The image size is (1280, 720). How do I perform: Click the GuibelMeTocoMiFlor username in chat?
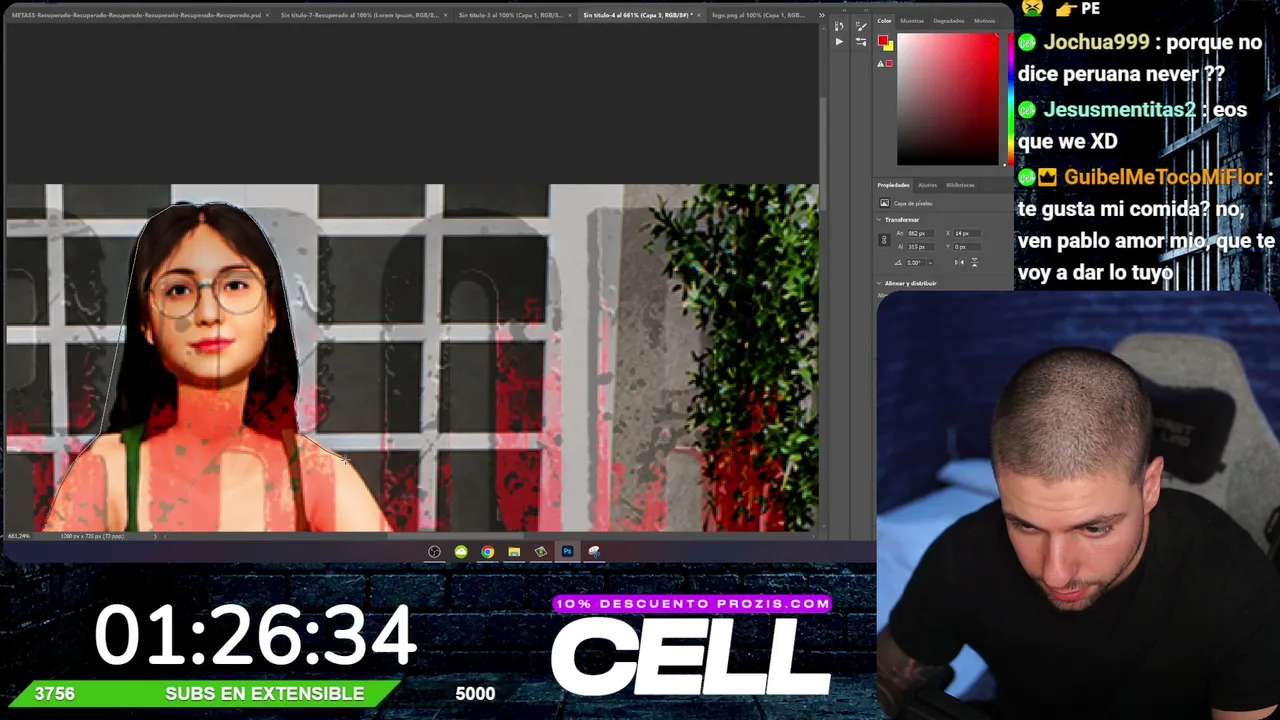1163,177
